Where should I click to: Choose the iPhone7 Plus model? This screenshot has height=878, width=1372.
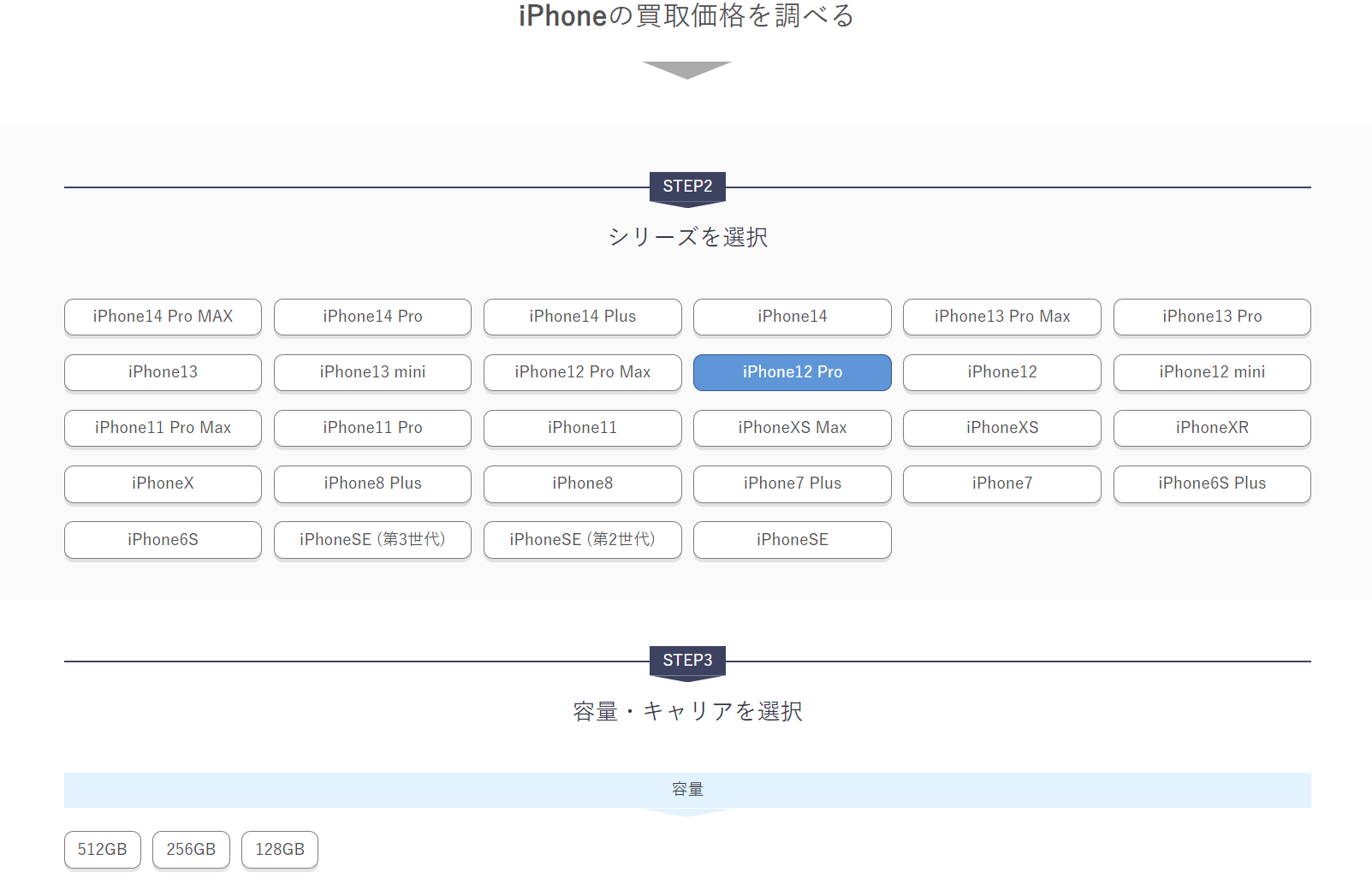pyautogui.click(x=792, y=483)
